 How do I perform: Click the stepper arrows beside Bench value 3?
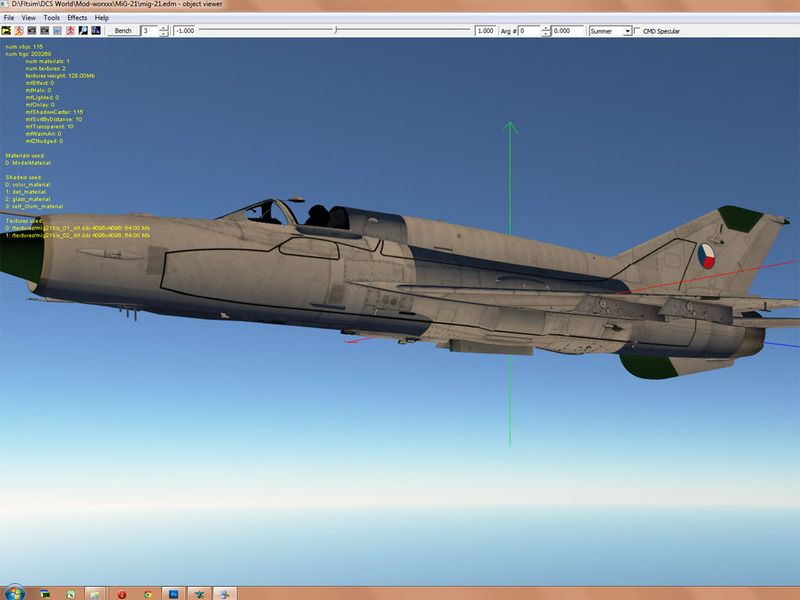point(164,31)
